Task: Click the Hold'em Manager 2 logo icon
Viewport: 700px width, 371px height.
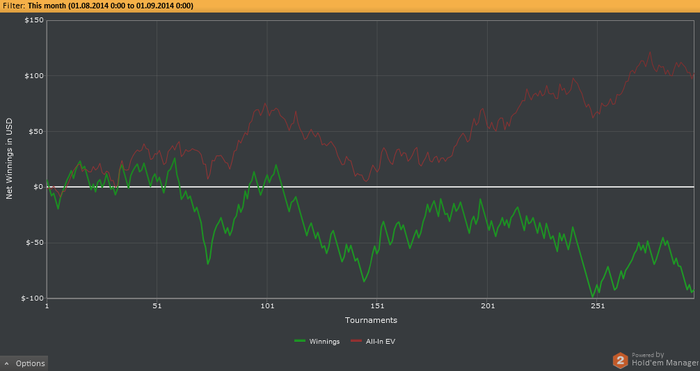Action: click(x=620, y=361)
